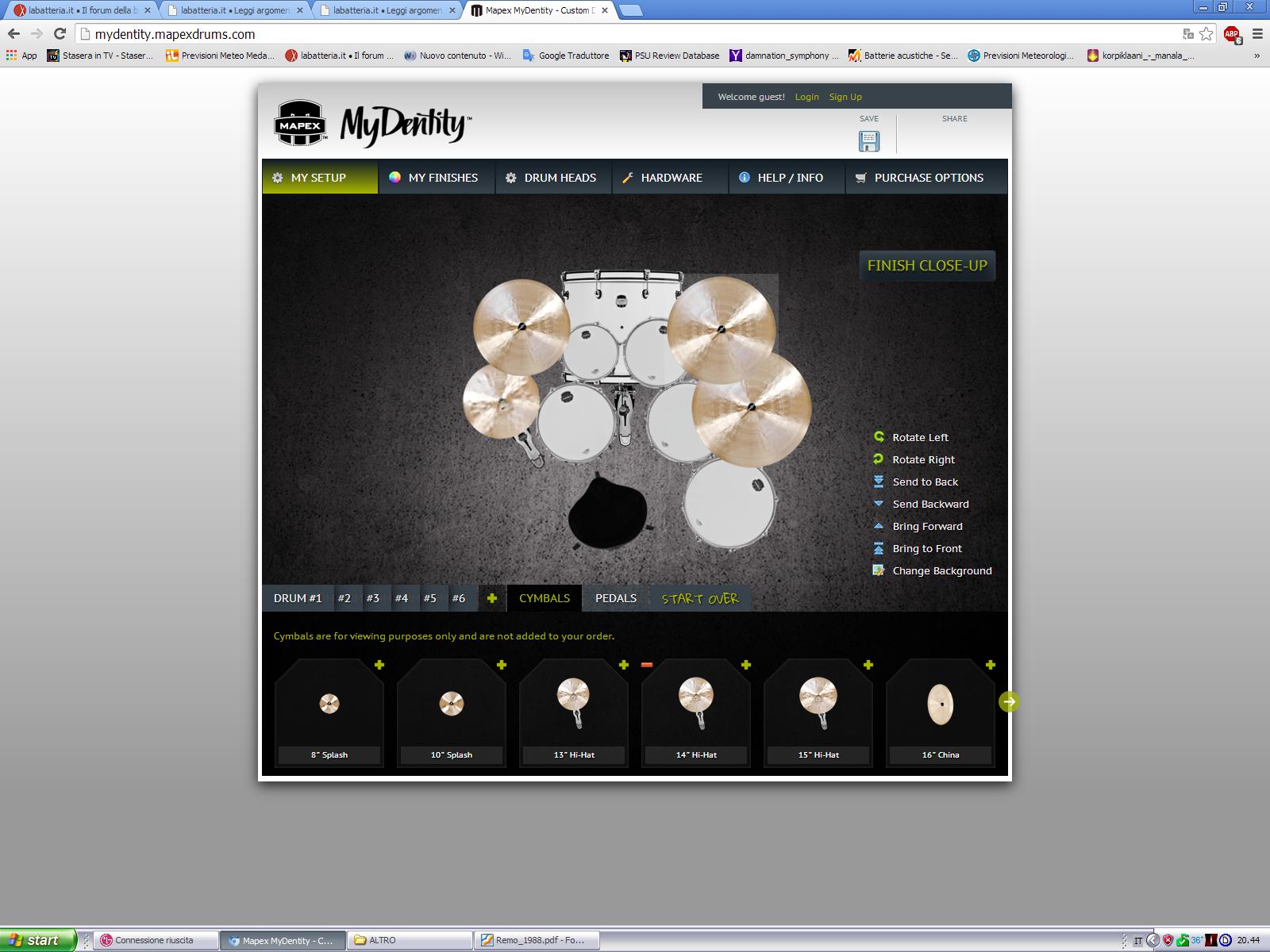Open the Purchase Options menu
The image size is (1270, 952).
tap(921, 178)
